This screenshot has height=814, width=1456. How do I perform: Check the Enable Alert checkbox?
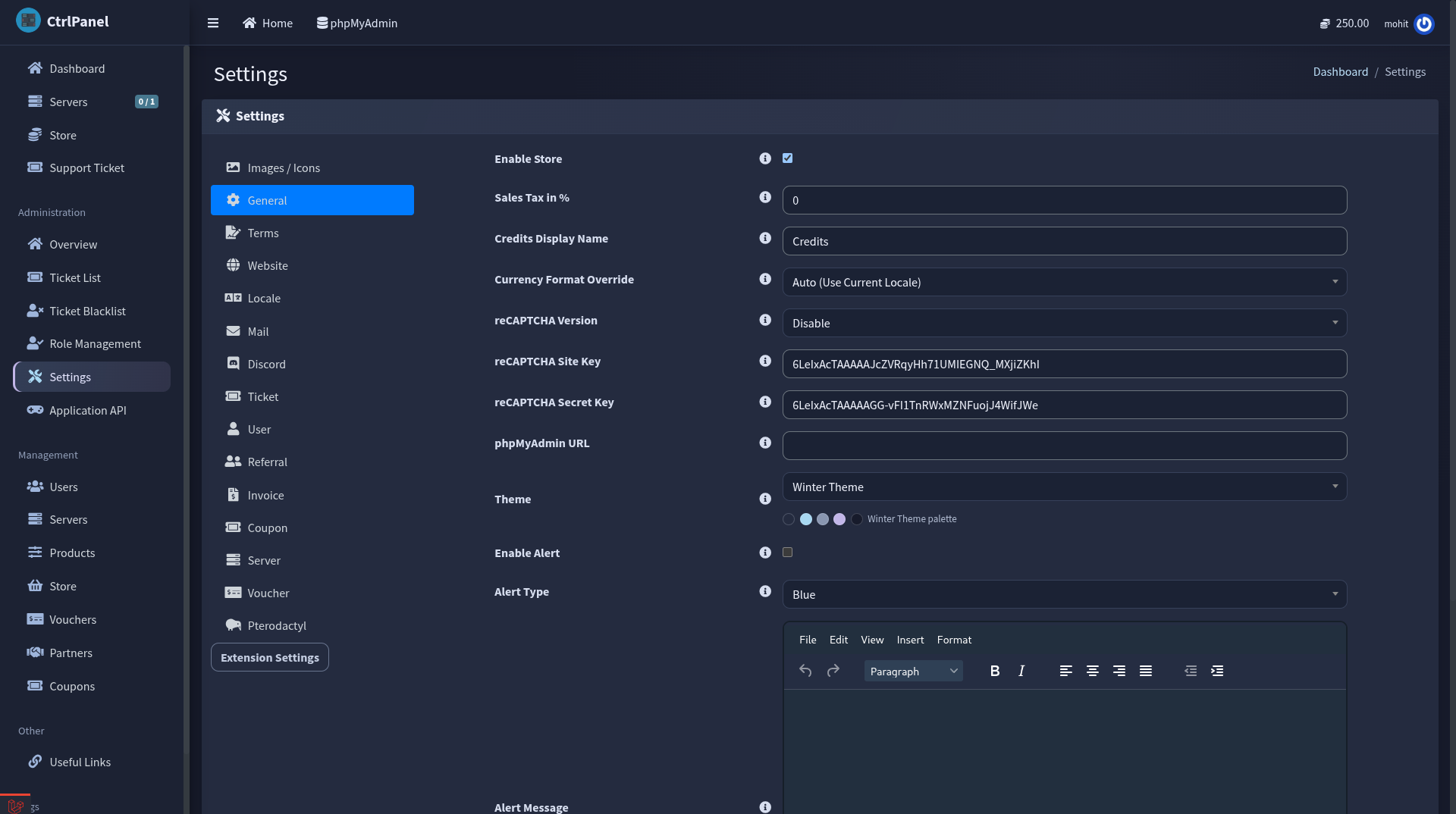click(788, 553)
